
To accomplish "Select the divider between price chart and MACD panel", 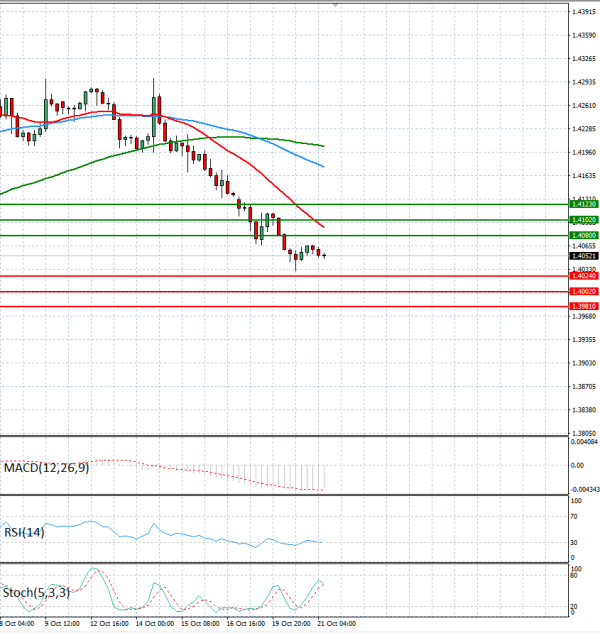I will [284, 436].
